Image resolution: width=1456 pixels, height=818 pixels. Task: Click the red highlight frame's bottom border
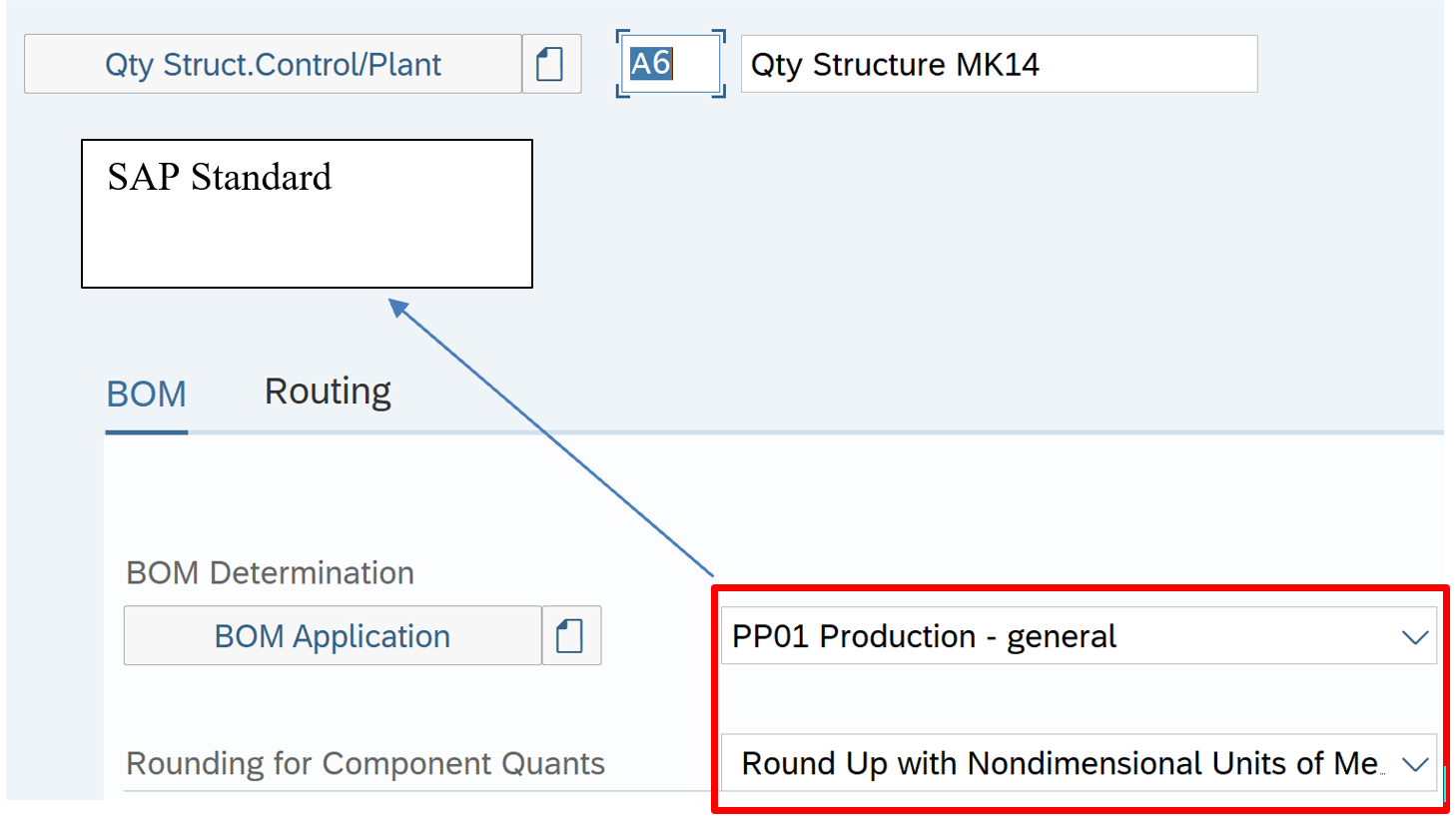[x=1079, y=809]
